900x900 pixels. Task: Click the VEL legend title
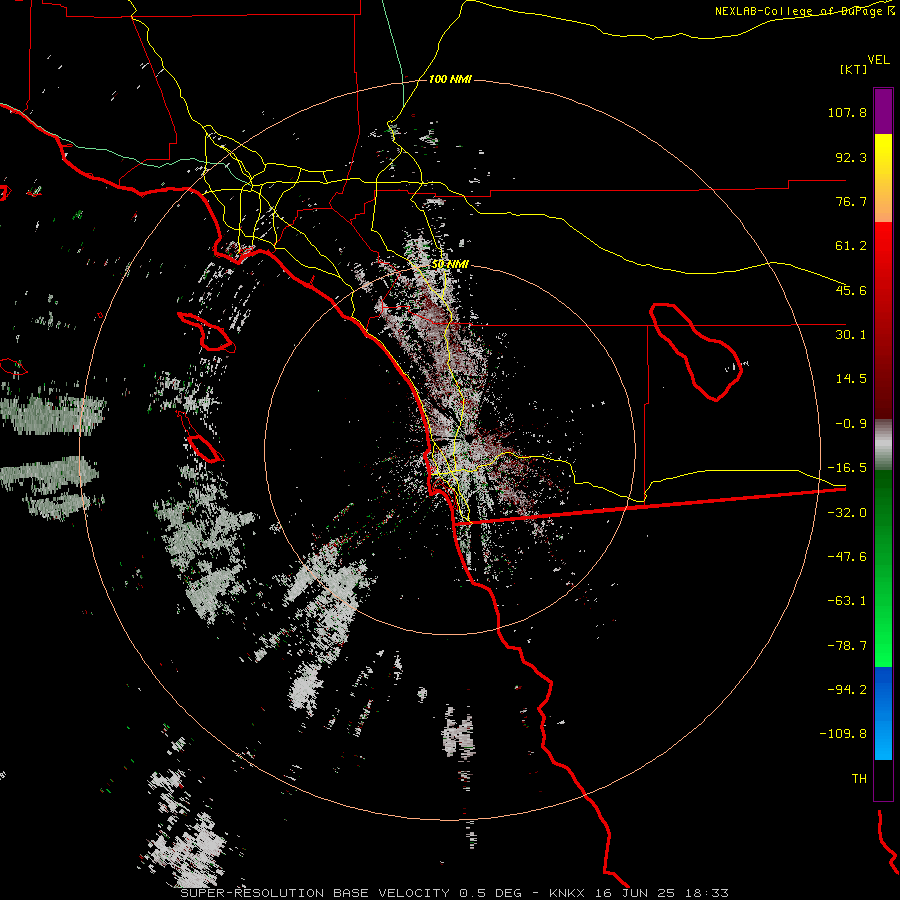pos(878,60)
